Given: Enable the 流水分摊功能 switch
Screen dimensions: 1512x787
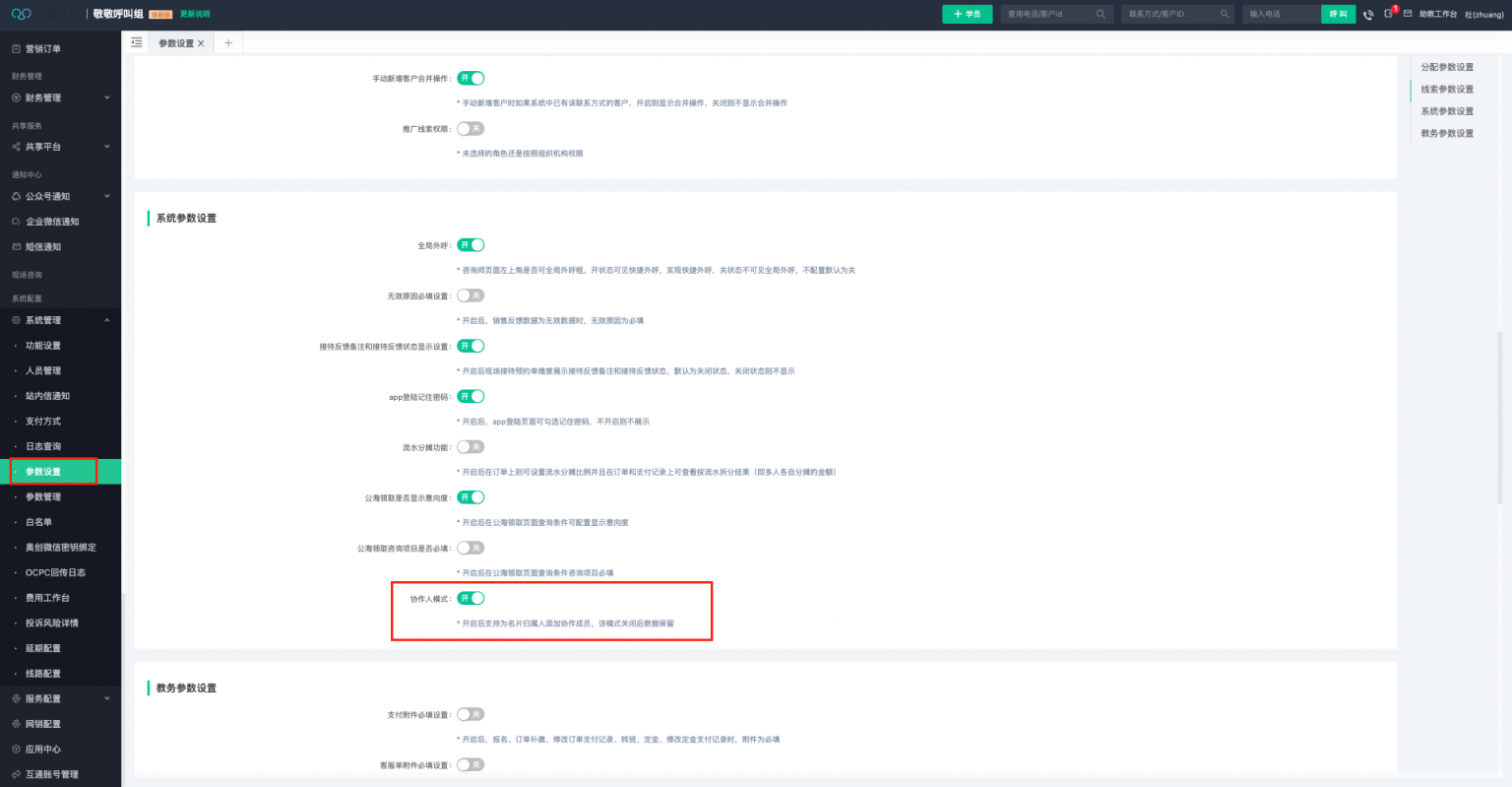Looking at the screenshot, I should coord(470,446).
